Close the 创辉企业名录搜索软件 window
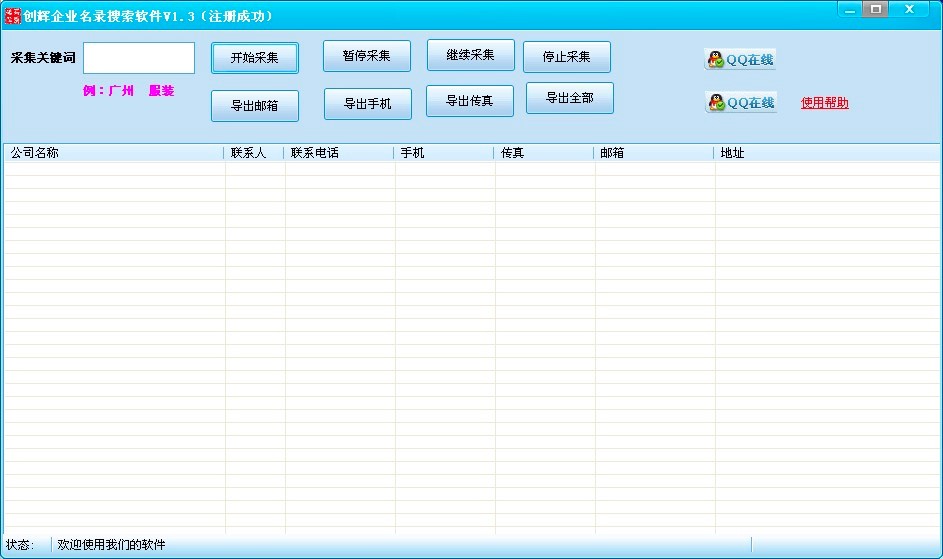 (x=909, y=9)
